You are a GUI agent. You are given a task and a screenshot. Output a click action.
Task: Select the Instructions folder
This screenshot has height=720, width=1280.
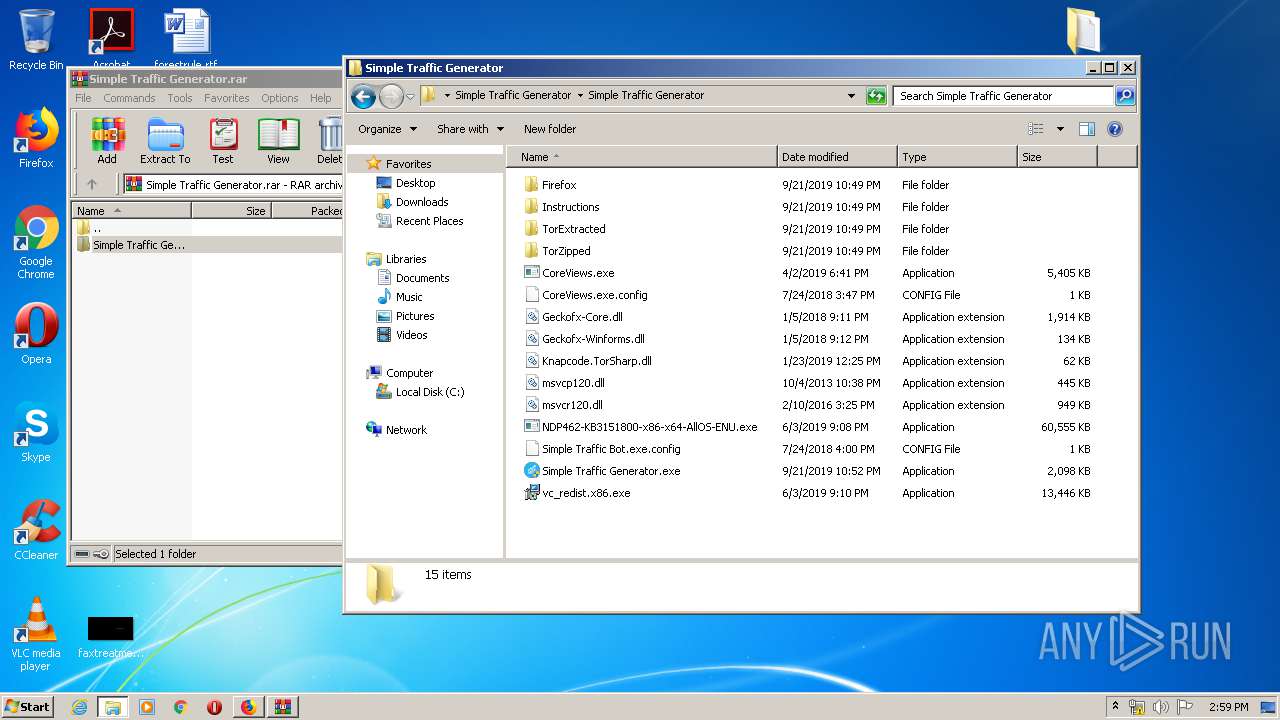click(x=570, y=207)
